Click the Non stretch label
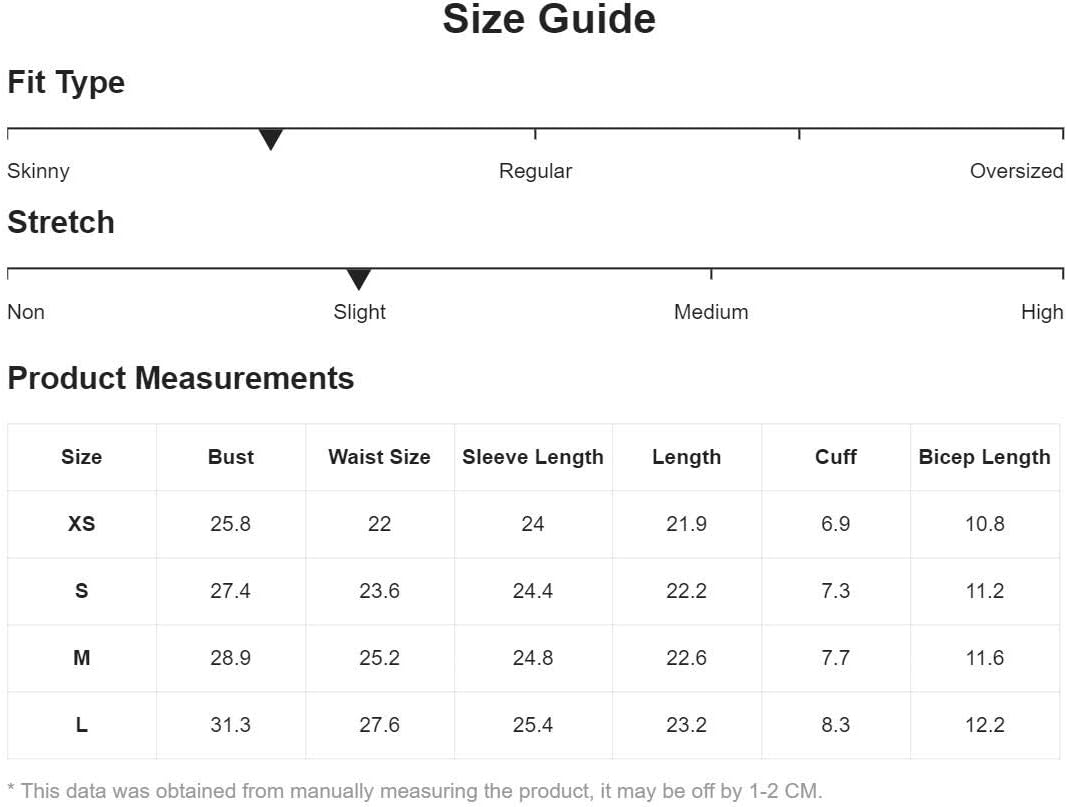The image size is (1067, 807). [x=26, y=312]
